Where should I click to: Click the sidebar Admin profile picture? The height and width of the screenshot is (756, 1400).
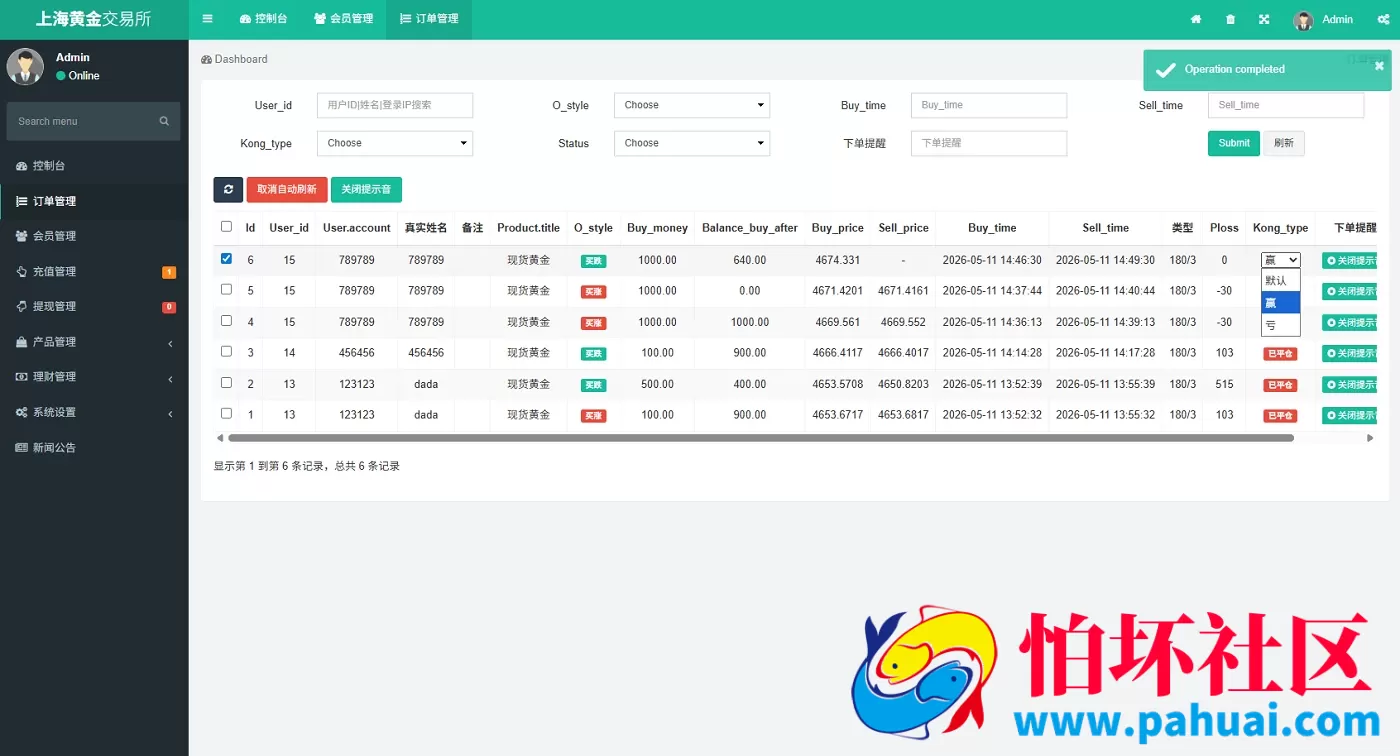25,66
